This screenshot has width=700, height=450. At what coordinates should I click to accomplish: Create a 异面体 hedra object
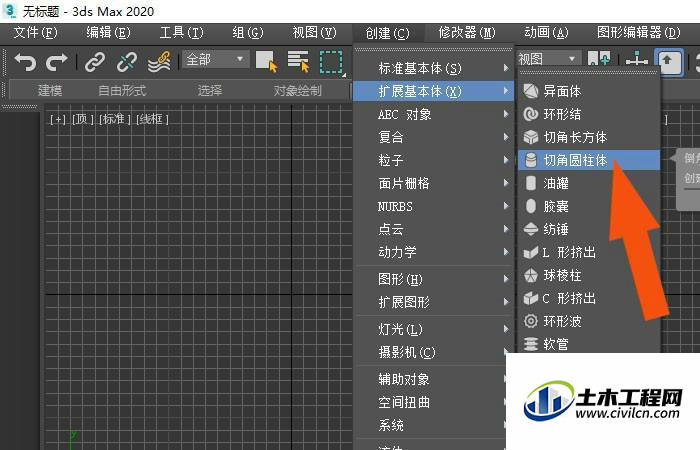[x=588, y=92]
